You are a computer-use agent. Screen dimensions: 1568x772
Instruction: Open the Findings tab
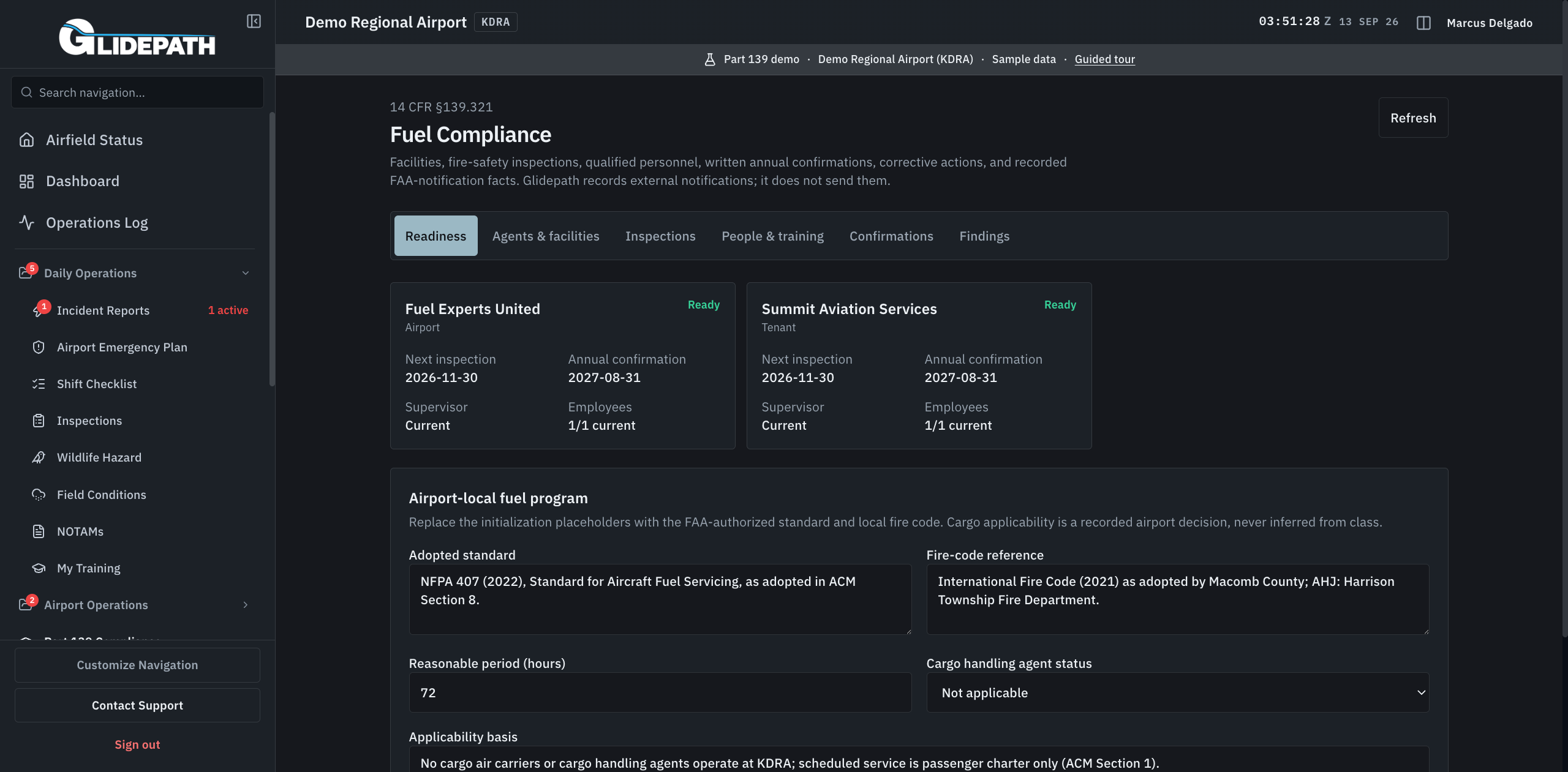coord(984,236)
